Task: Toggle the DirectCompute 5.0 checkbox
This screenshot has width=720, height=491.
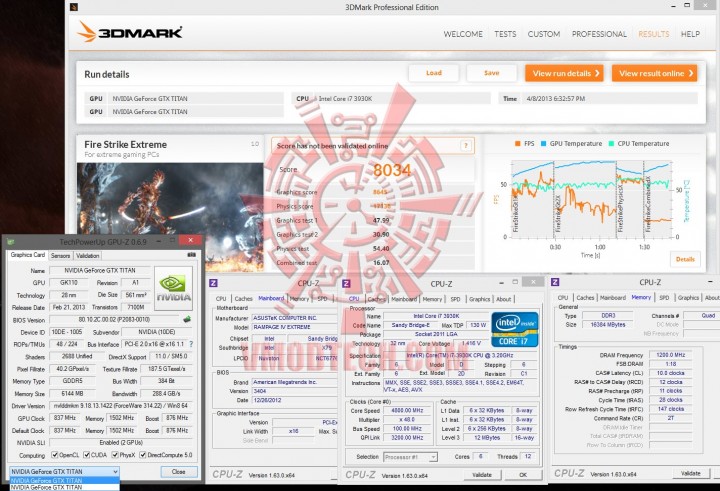Action: (x=143, y=455)
